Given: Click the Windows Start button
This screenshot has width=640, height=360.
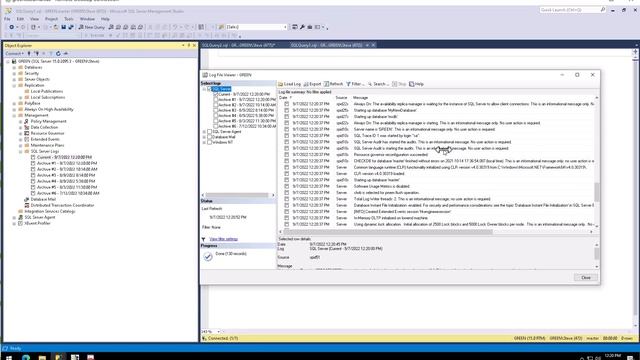Looking at the screenshot, I should 9,357.
